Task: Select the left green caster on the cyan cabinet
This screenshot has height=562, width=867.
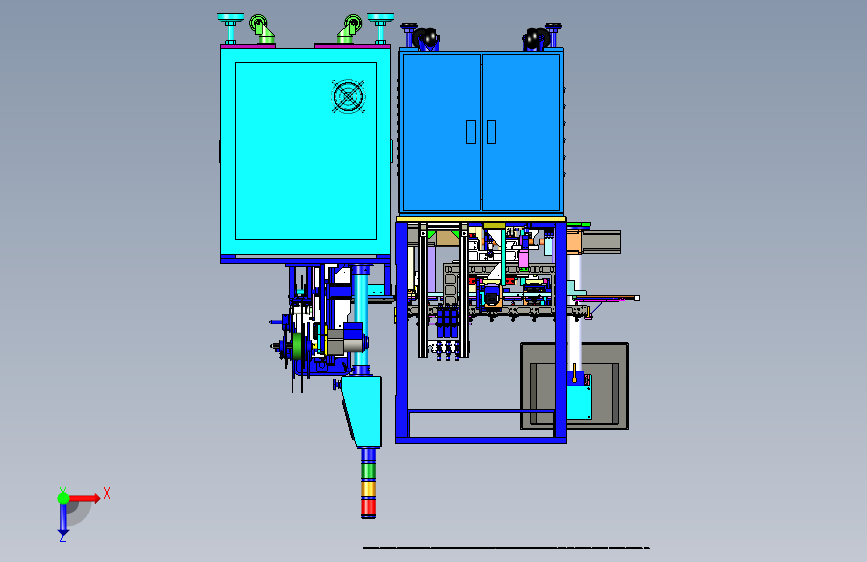Action: (261, 29)
